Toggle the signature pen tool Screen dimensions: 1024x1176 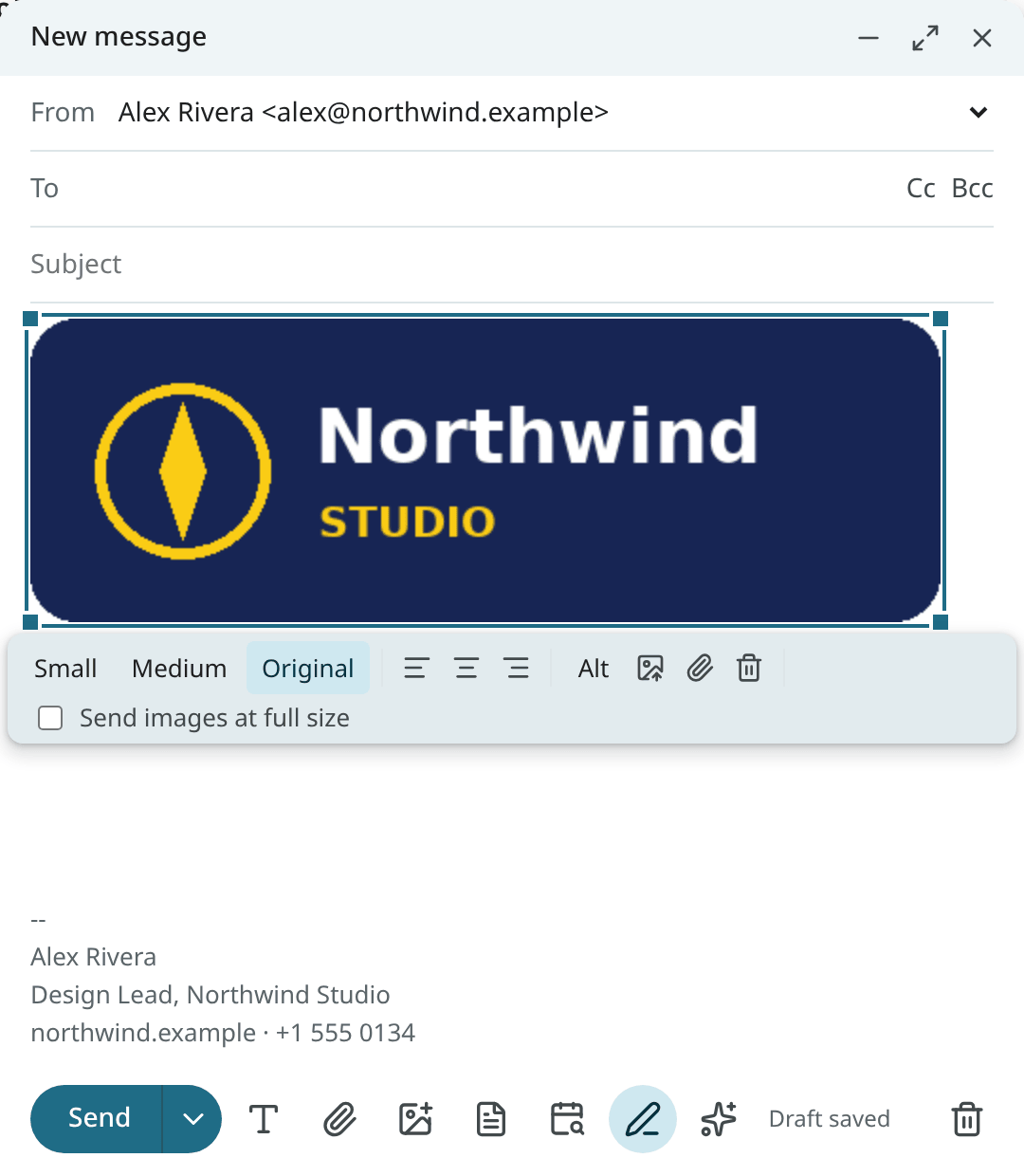pos(643,1119)
